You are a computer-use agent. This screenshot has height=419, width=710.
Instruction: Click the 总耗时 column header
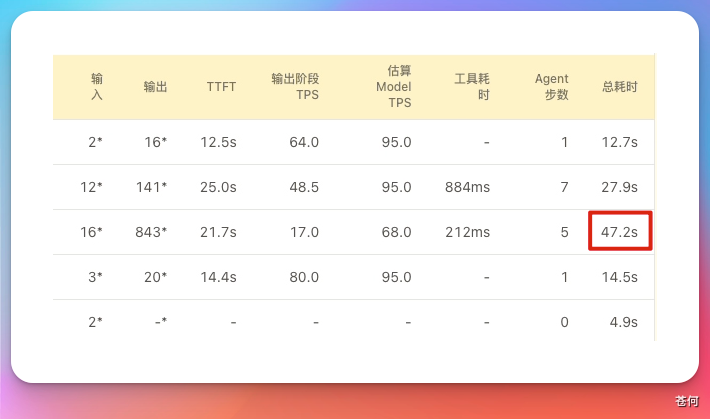pyautogui.click(x=619, y=87)
